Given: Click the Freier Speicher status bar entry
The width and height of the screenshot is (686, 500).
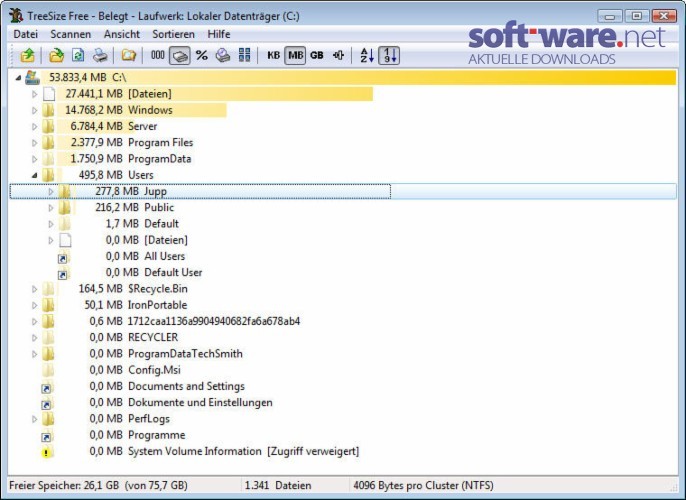Looking at the screenshot, I should pyautogui.click(x=98, y=486).
